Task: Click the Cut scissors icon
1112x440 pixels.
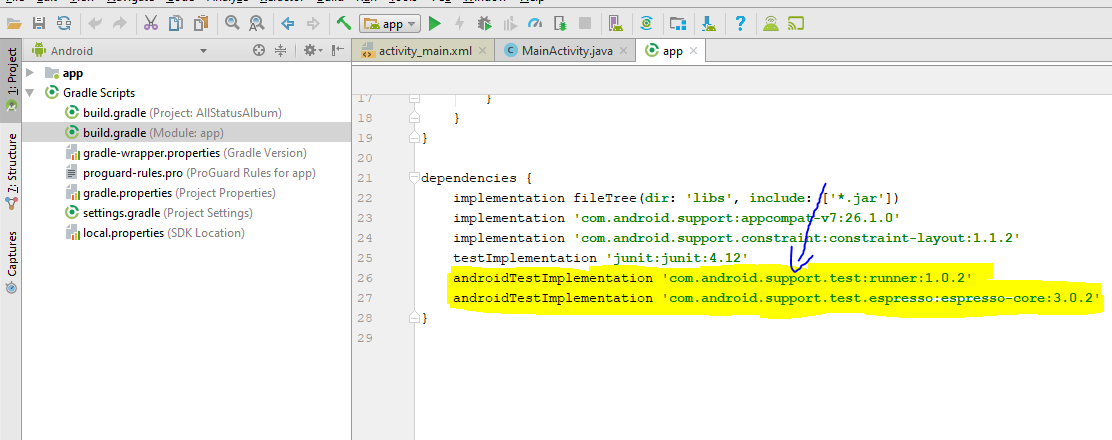Action: 150,23
